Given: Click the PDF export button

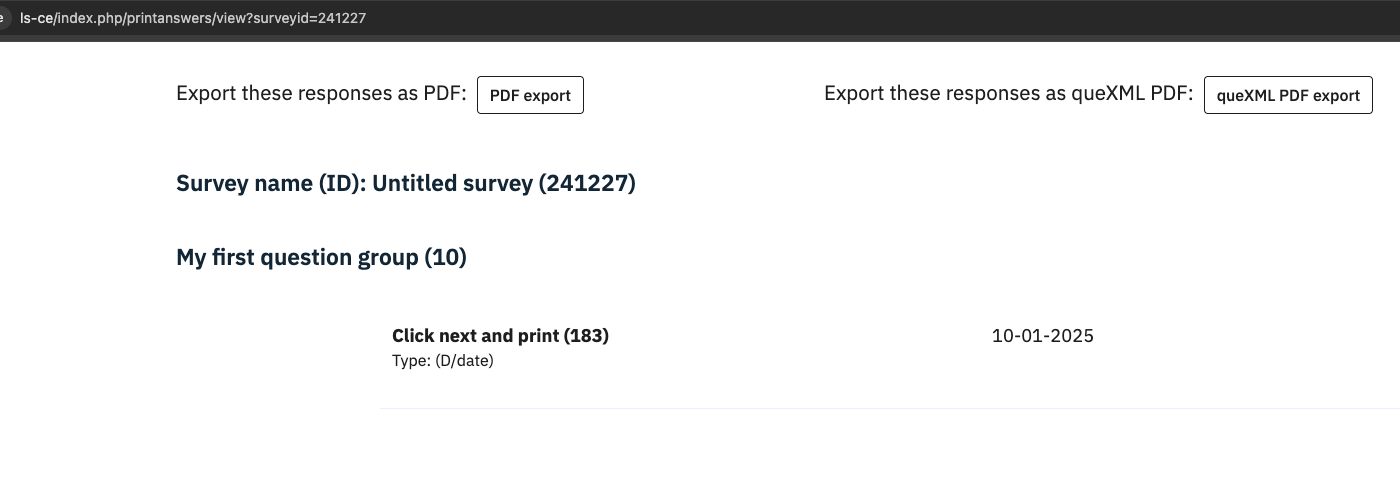Looking at the screenshot, I should [x=530, y=95].
